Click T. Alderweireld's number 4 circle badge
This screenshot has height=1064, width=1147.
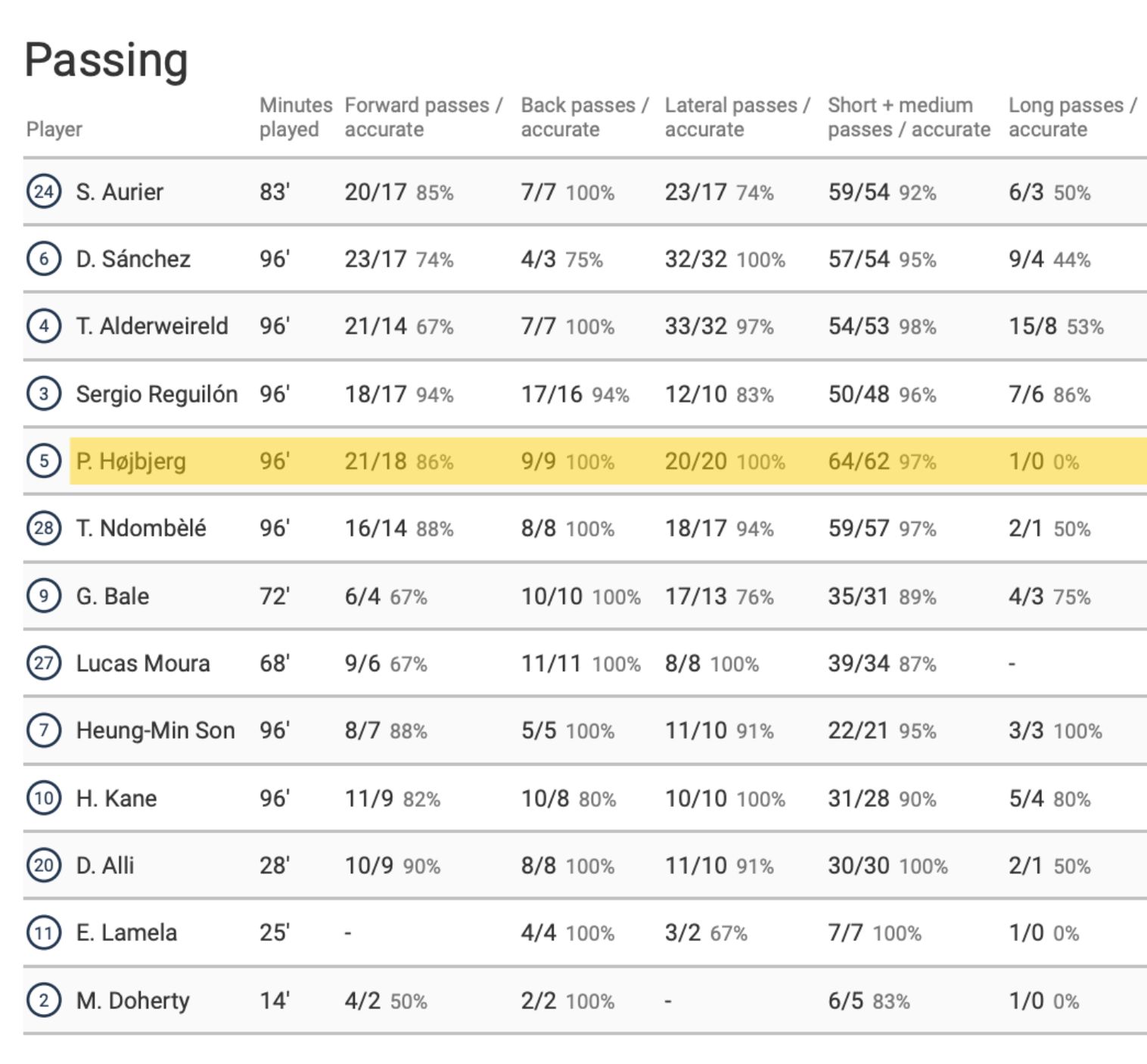point(43,326)
